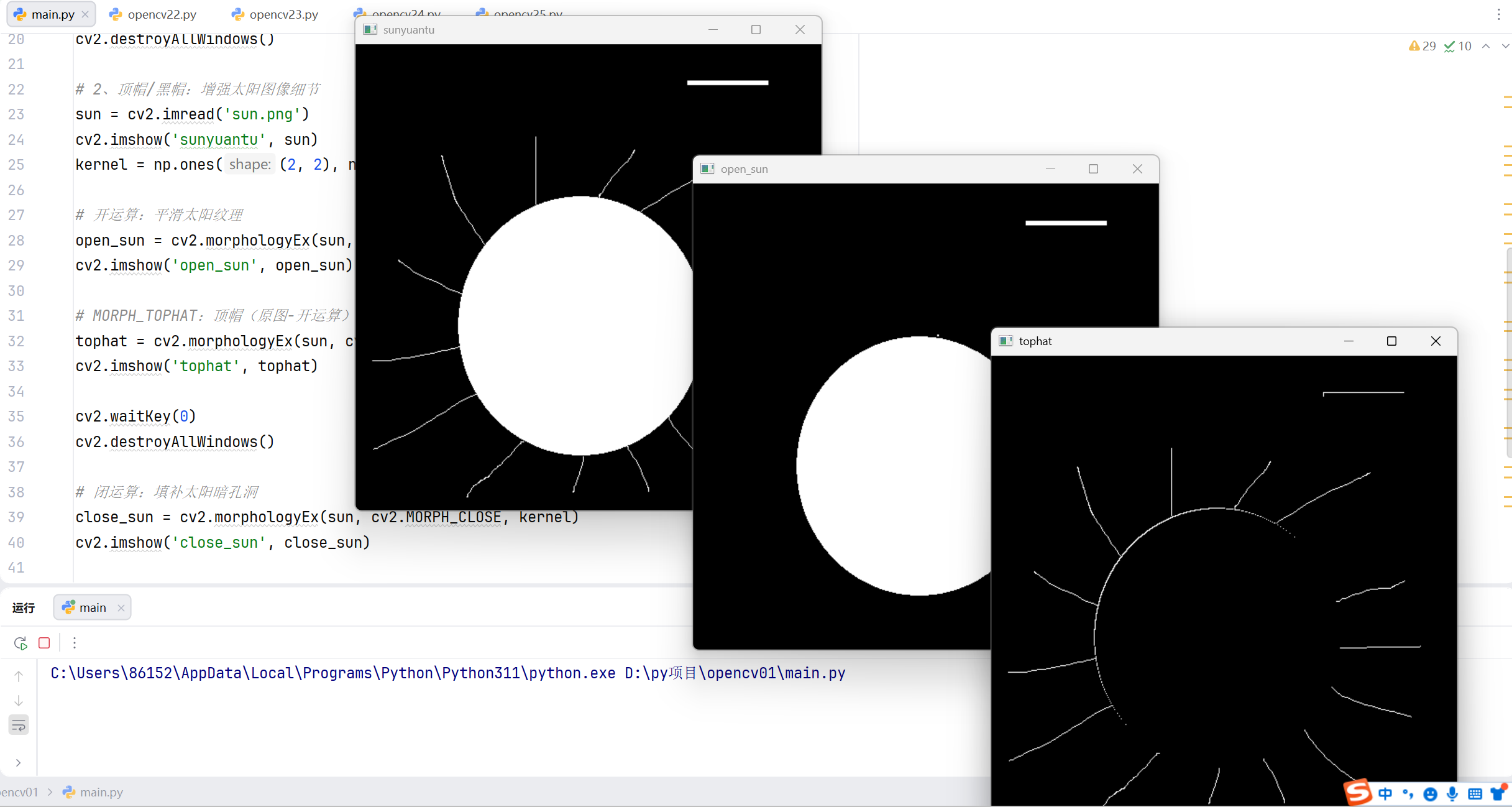
Task: Open Sogou soft keyboard icon
Action: click(1475, 794)
